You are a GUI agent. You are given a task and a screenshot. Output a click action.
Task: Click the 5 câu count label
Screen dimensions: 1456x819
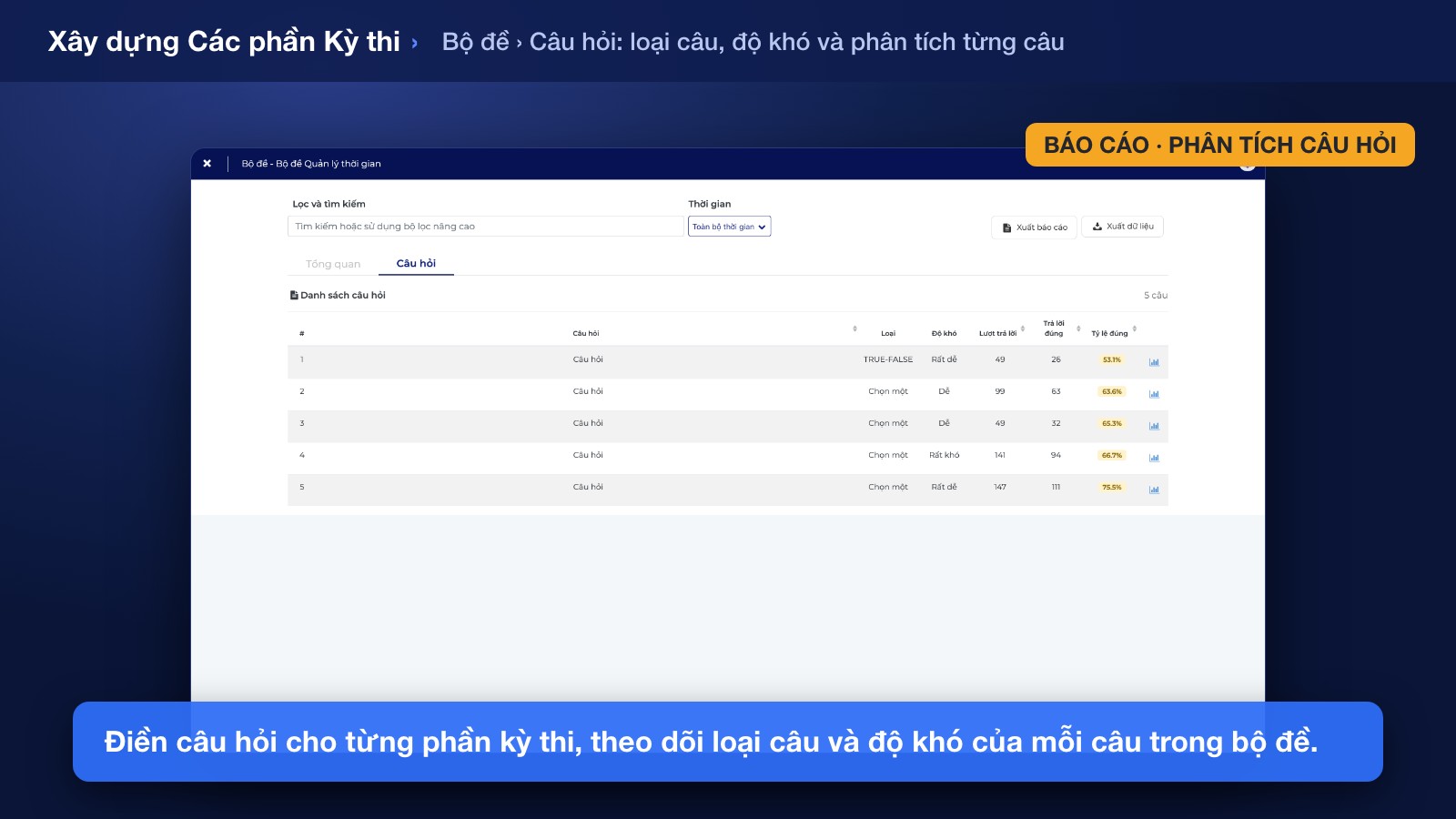1156,296
